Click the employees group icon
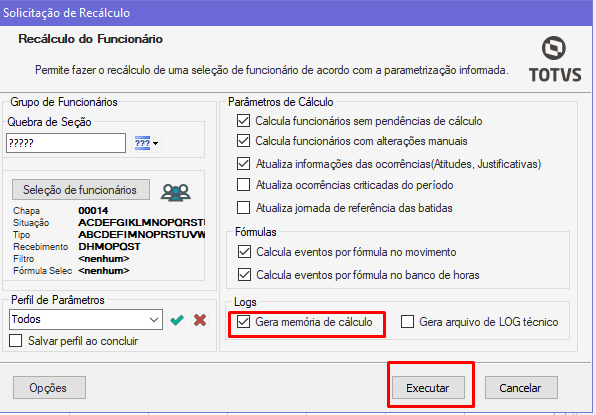 176,192
